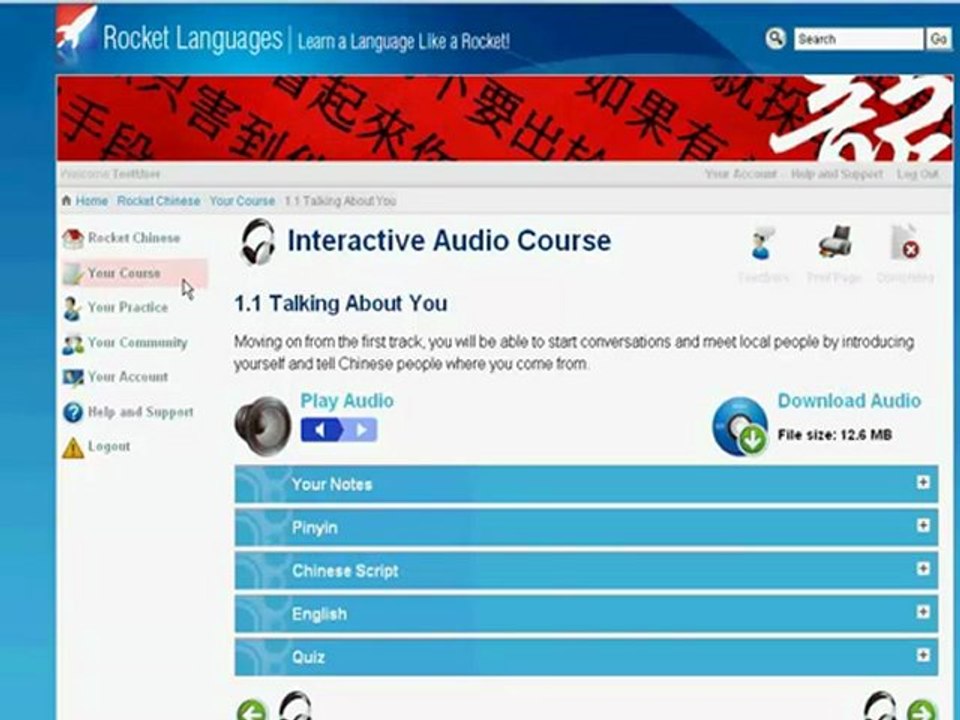Open Rocket Chinese sidebar menu item
960x720 pixels.
[133, 238]
